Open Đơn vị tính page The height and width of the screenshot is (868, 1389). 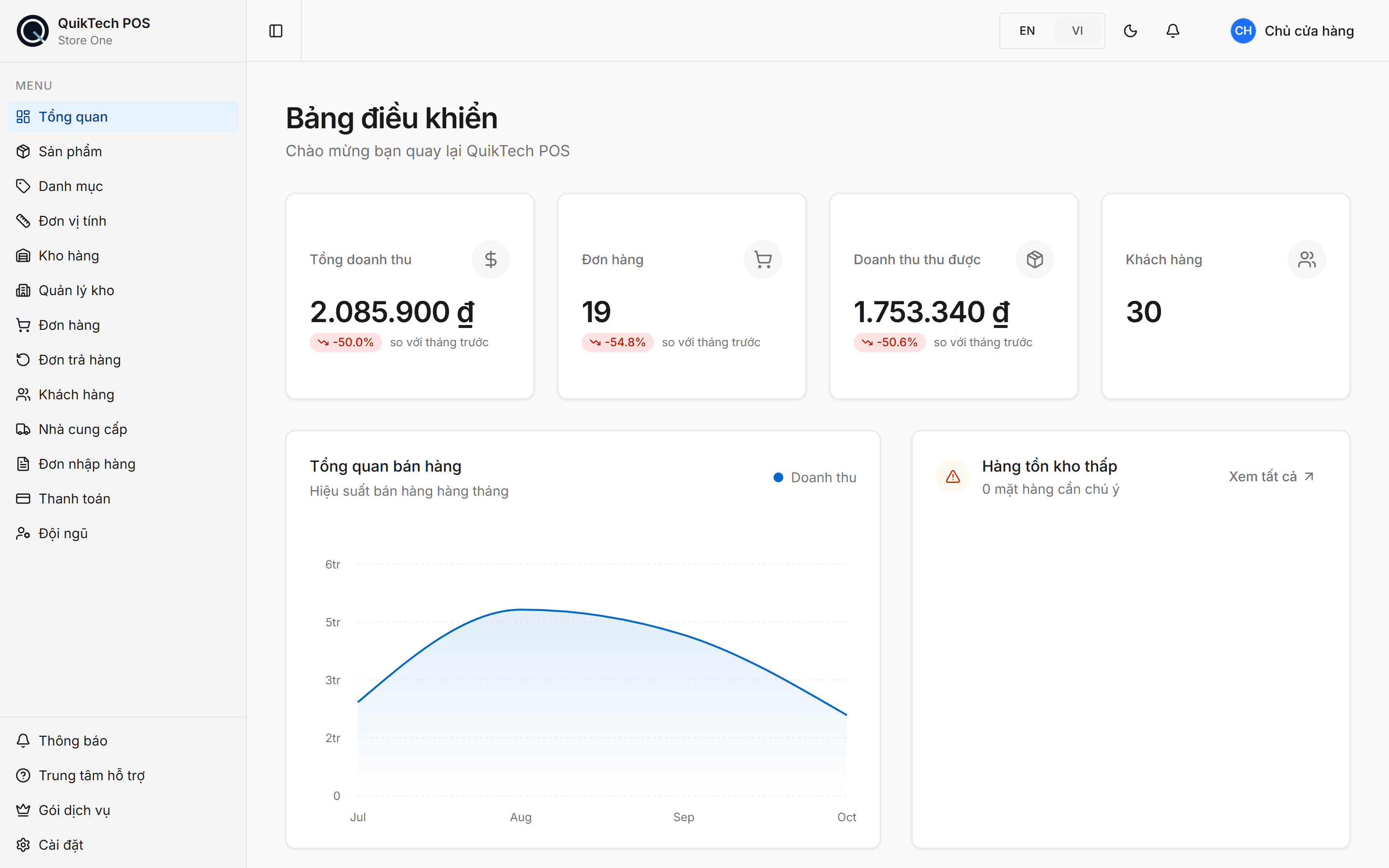123,221
